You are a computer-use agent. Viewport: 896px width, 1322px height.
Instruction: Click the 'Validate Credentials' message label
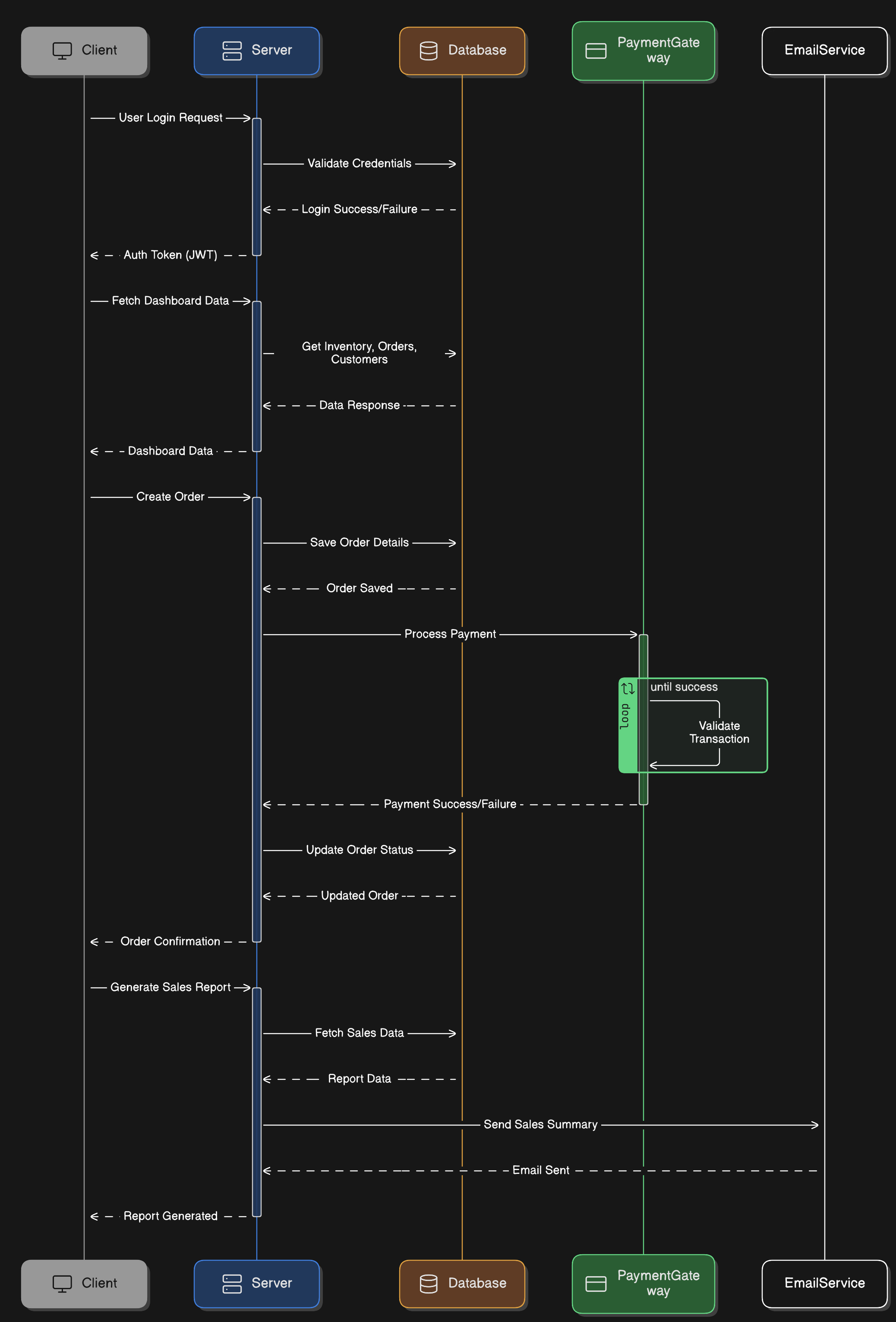(360, 163)
